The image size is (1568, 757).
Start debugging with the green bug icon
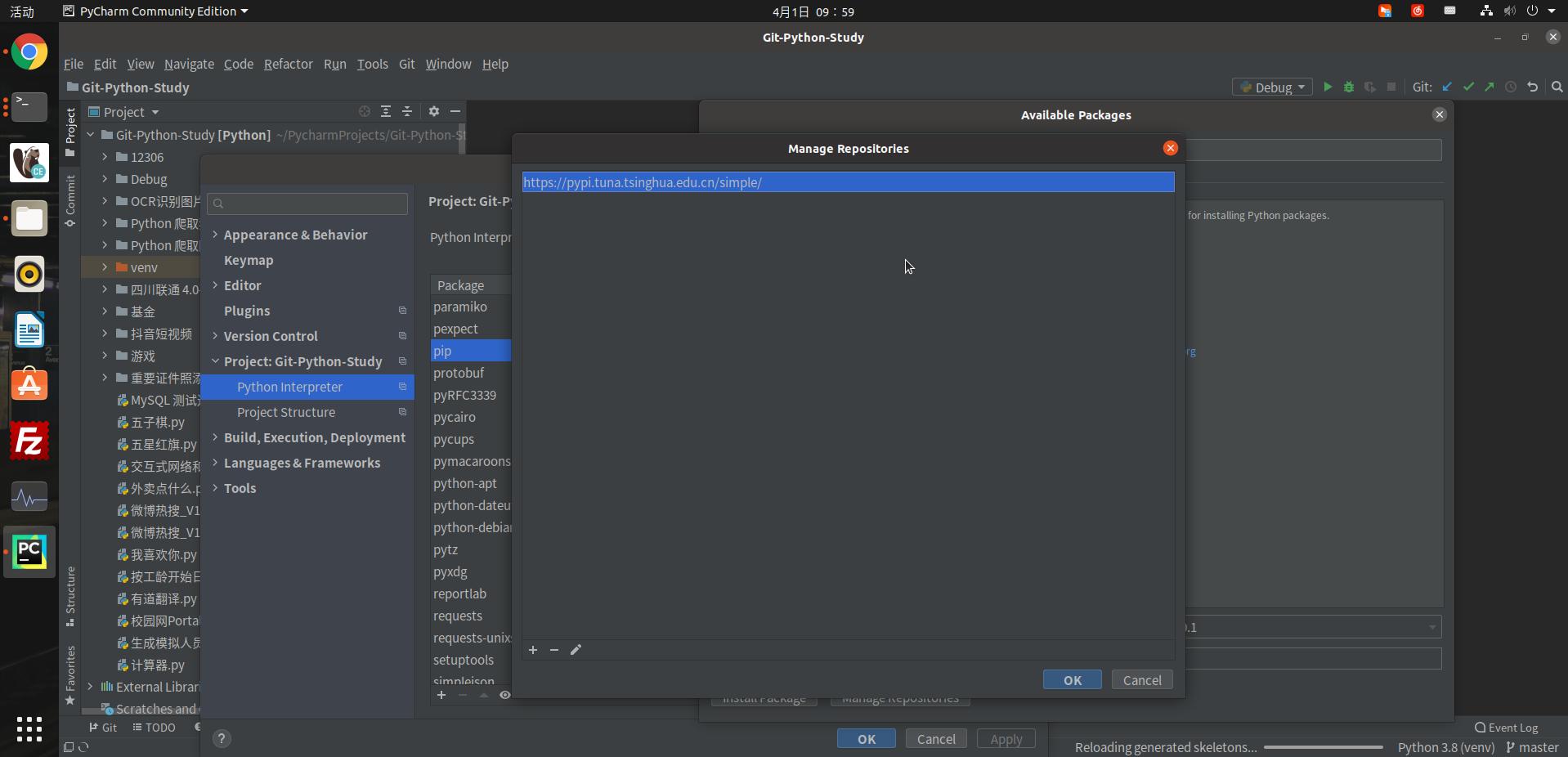pyautogui.click(x=1349, y=87)
